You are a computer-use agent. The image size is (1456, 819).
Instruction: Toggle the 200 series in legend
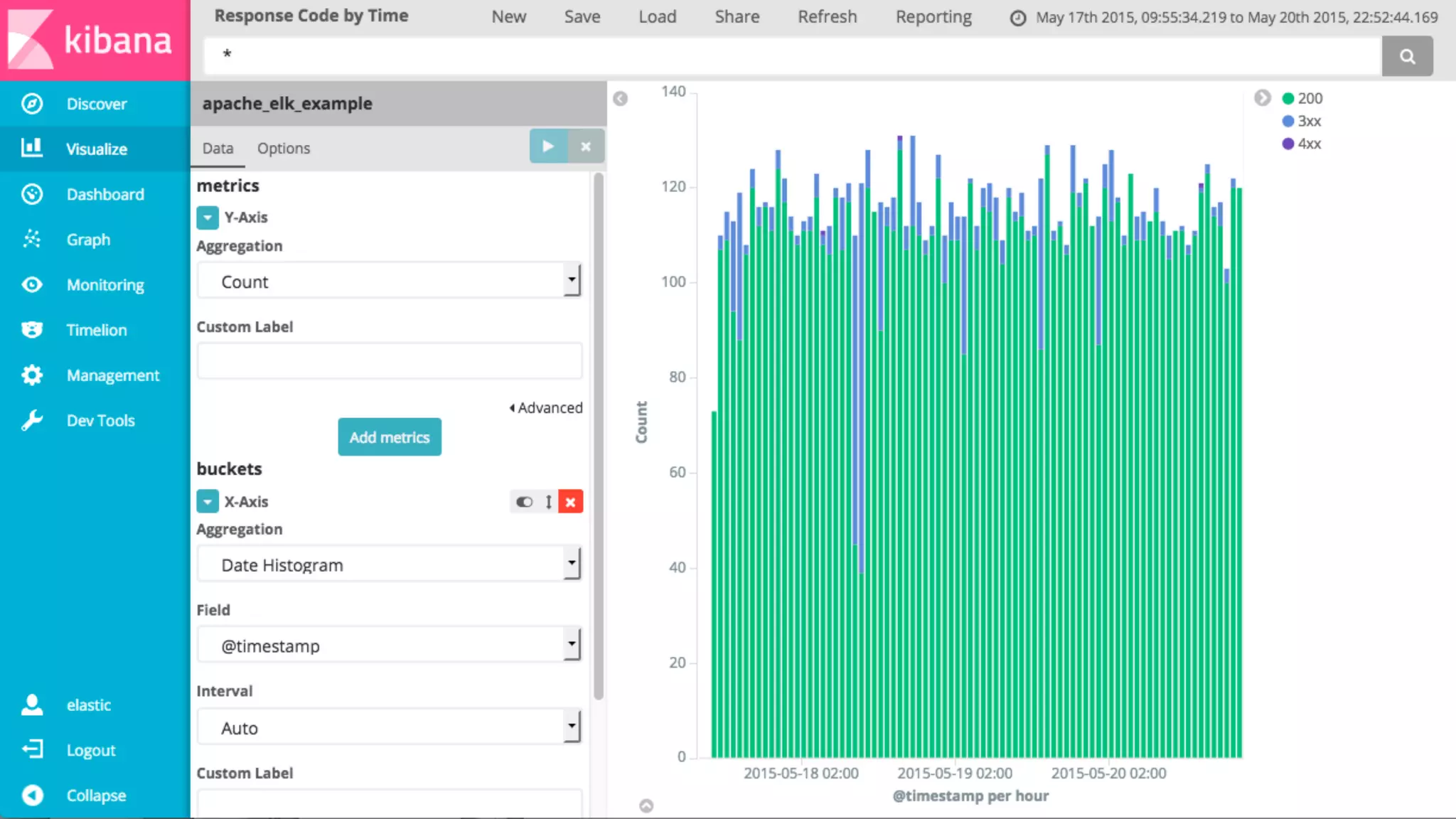click(1309, 98)
